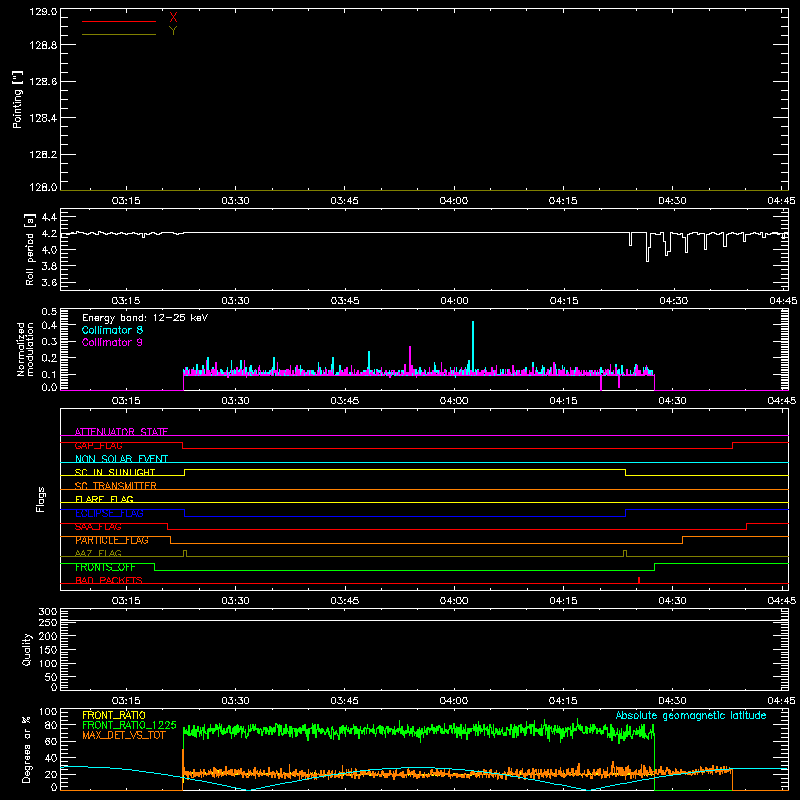Click the 100 tick on Degrees axis
Viewport: 800px width, 800px height.
tap(48, 712)
